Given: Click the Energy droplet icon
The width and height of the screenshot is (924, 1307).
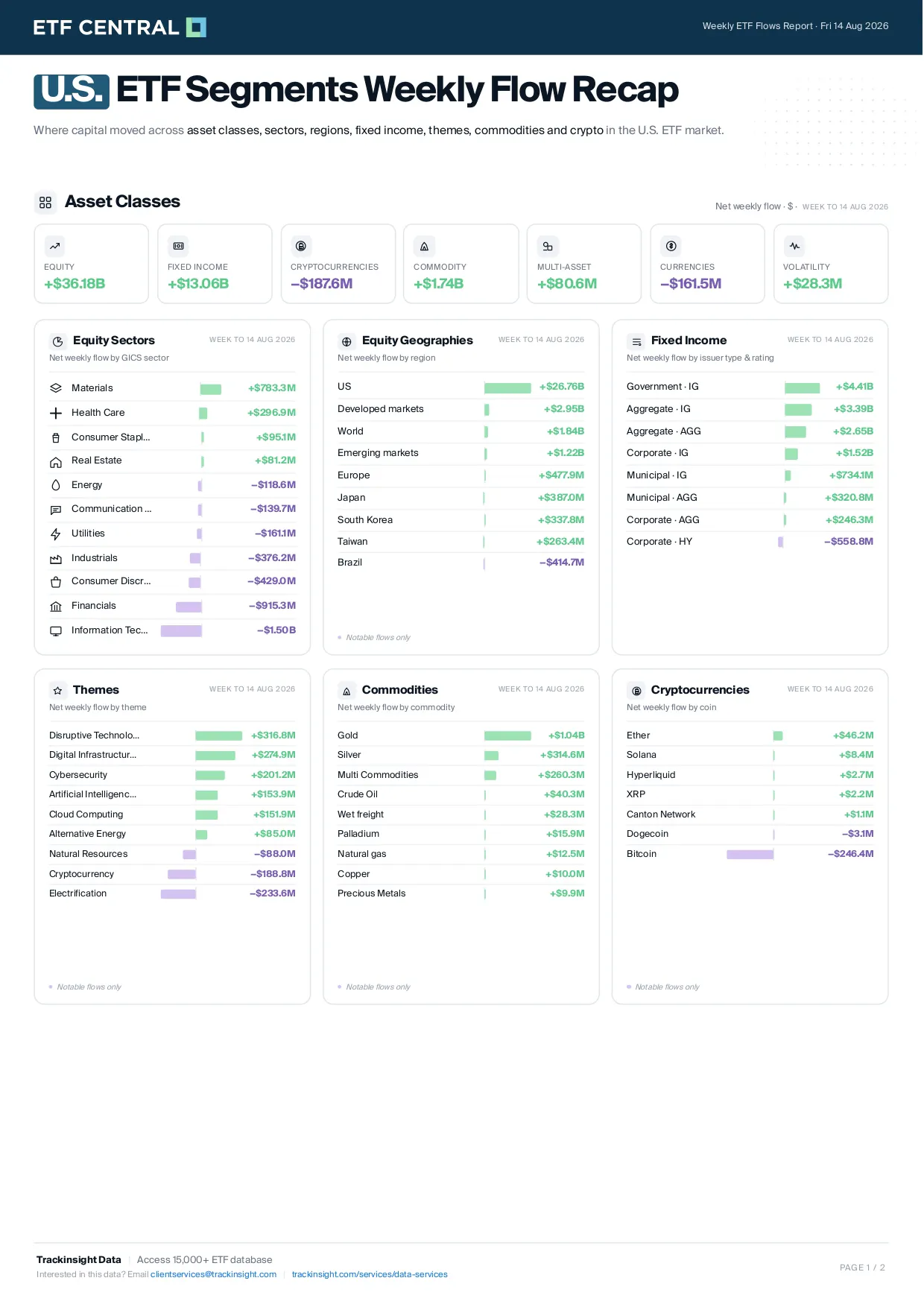Looking at the screenshot, I should pos(56,485).
